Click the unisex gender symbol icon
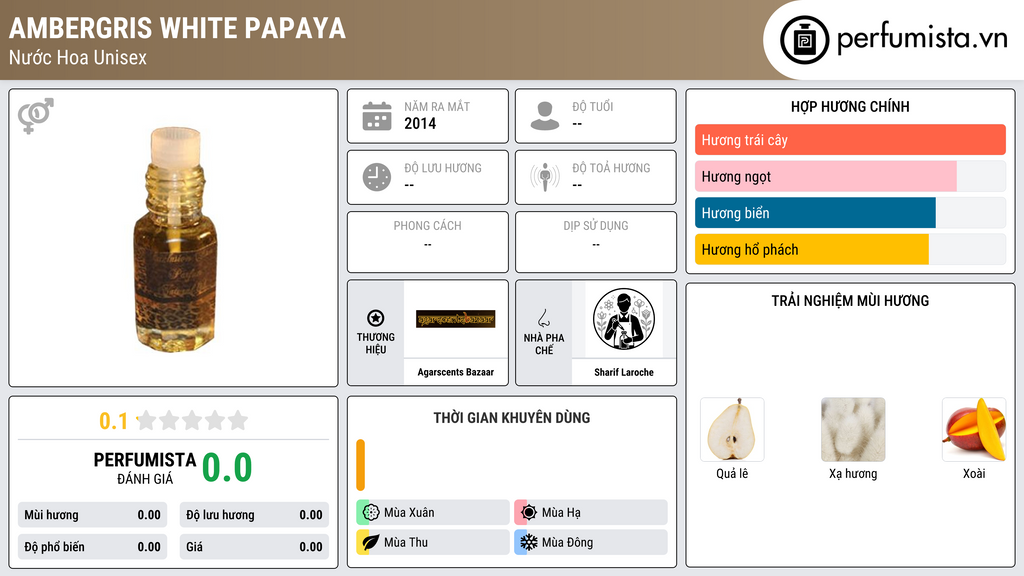1024x576 pixels. [36, 116]
